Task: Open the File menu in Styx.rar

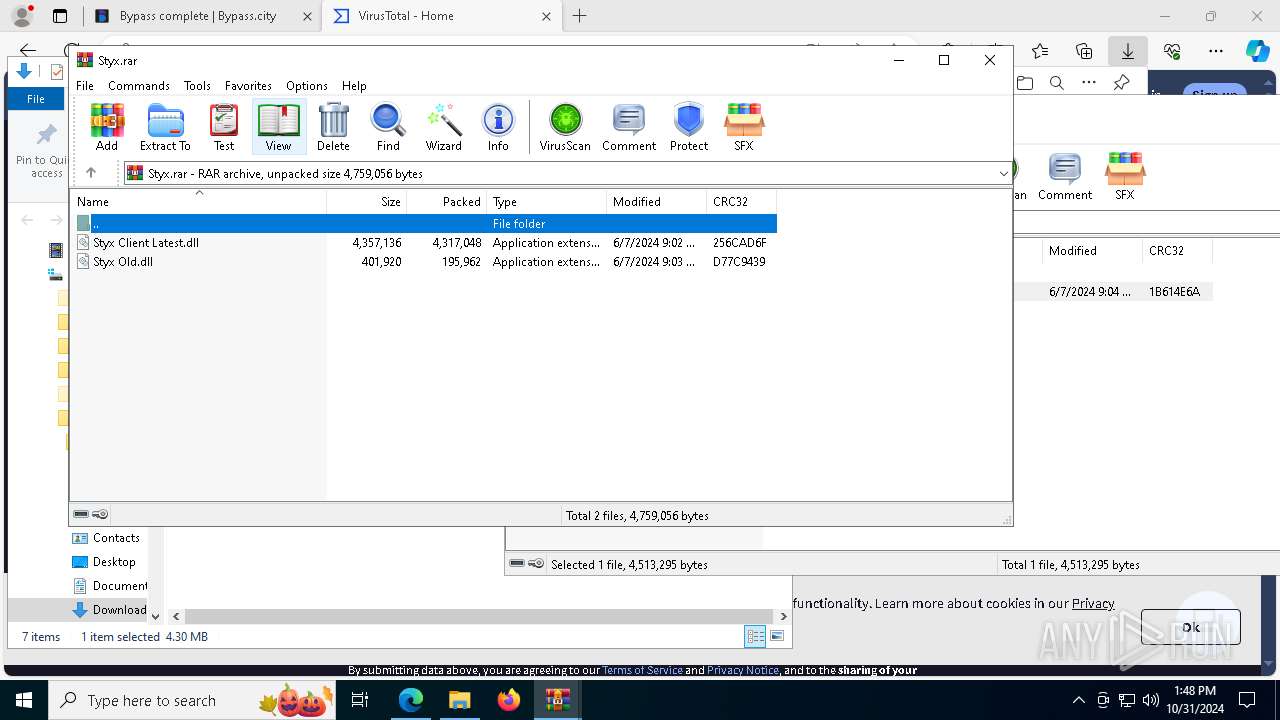Action: tap(85, 86)
